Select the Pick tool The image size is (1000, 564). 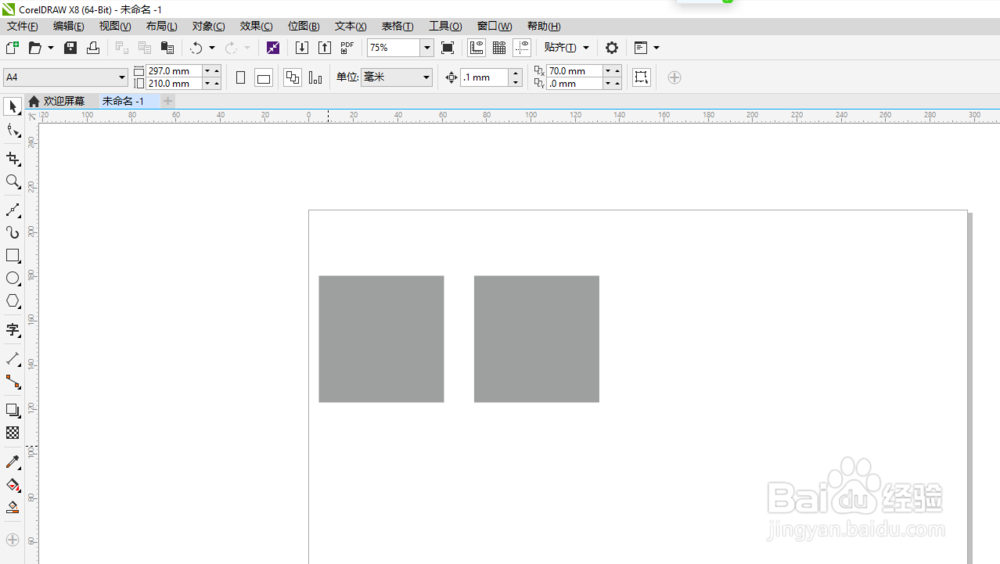(x=12, y=107)
